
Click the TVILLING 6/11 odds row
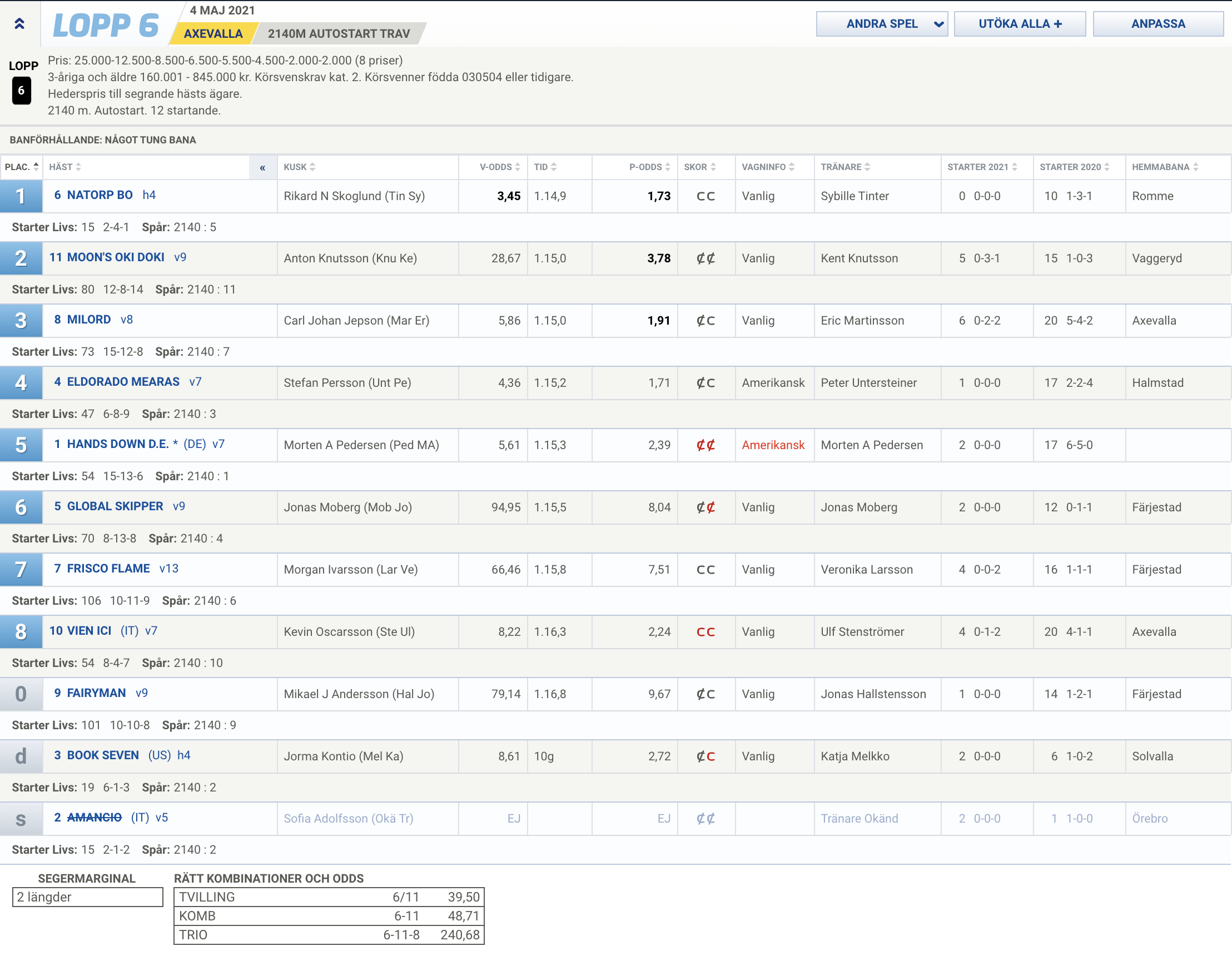[329, 897]
